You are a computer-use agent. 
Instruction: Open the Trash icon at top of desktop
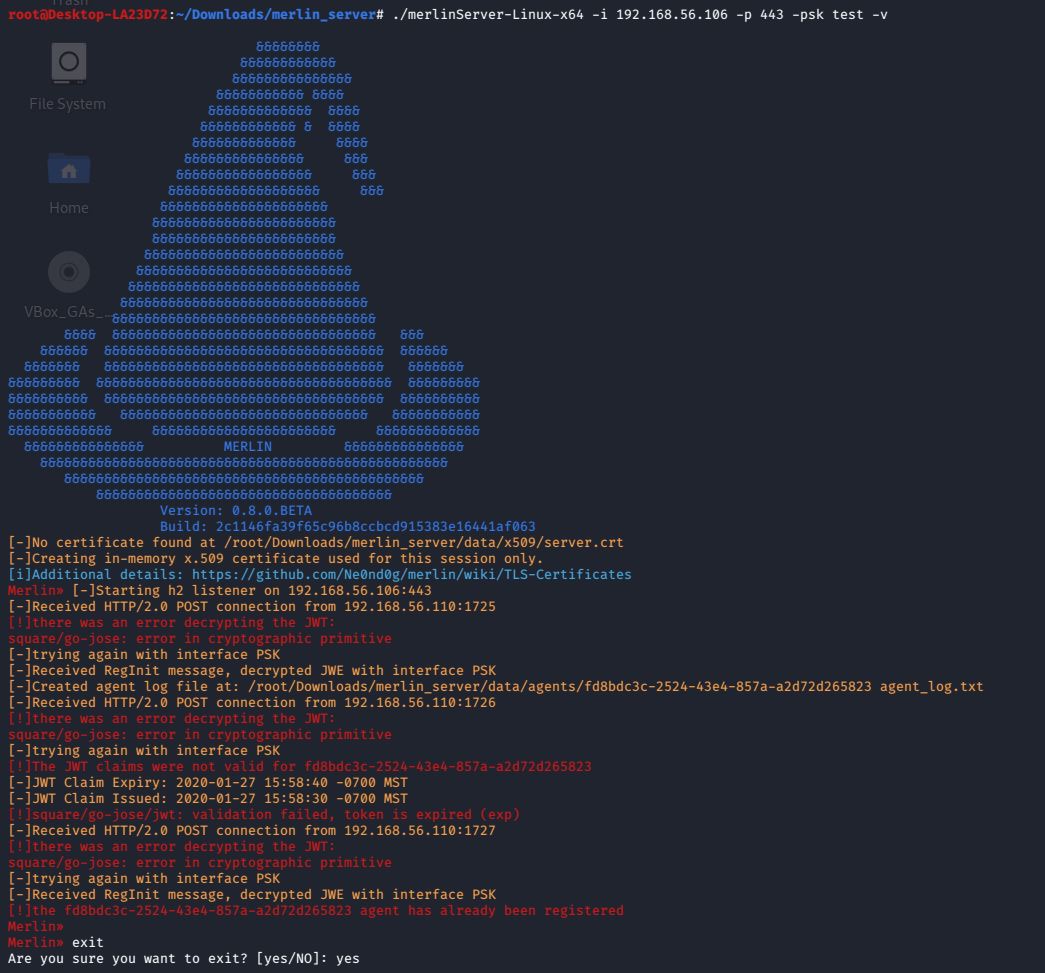coord(68,5)
